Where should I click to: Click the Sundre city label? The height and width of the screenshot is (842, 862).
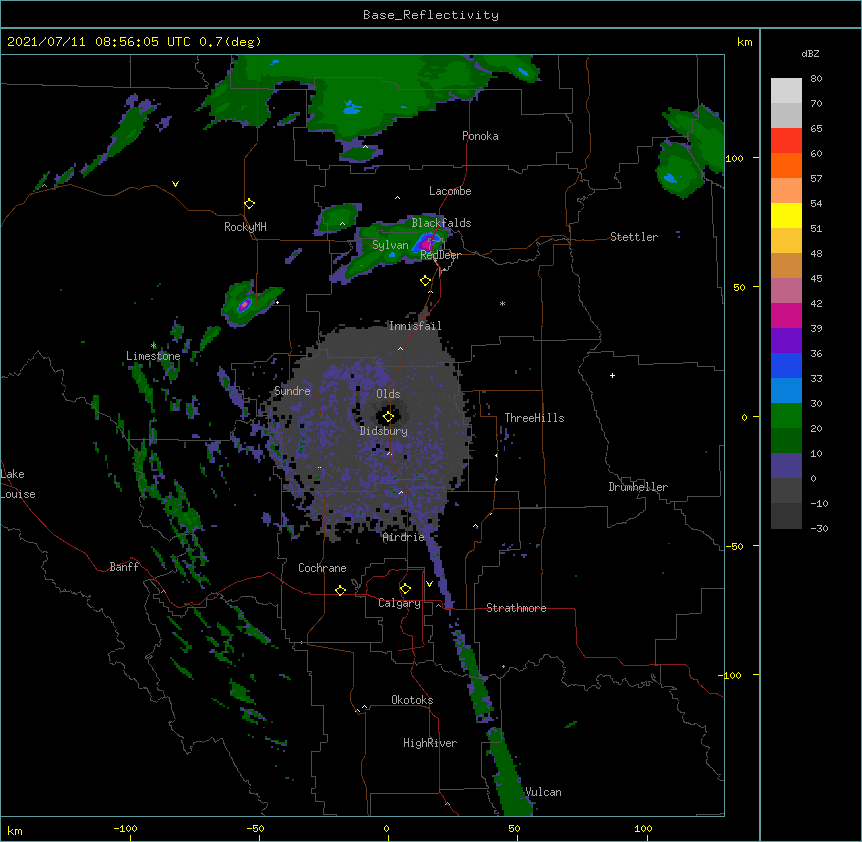tap(292, 391)
